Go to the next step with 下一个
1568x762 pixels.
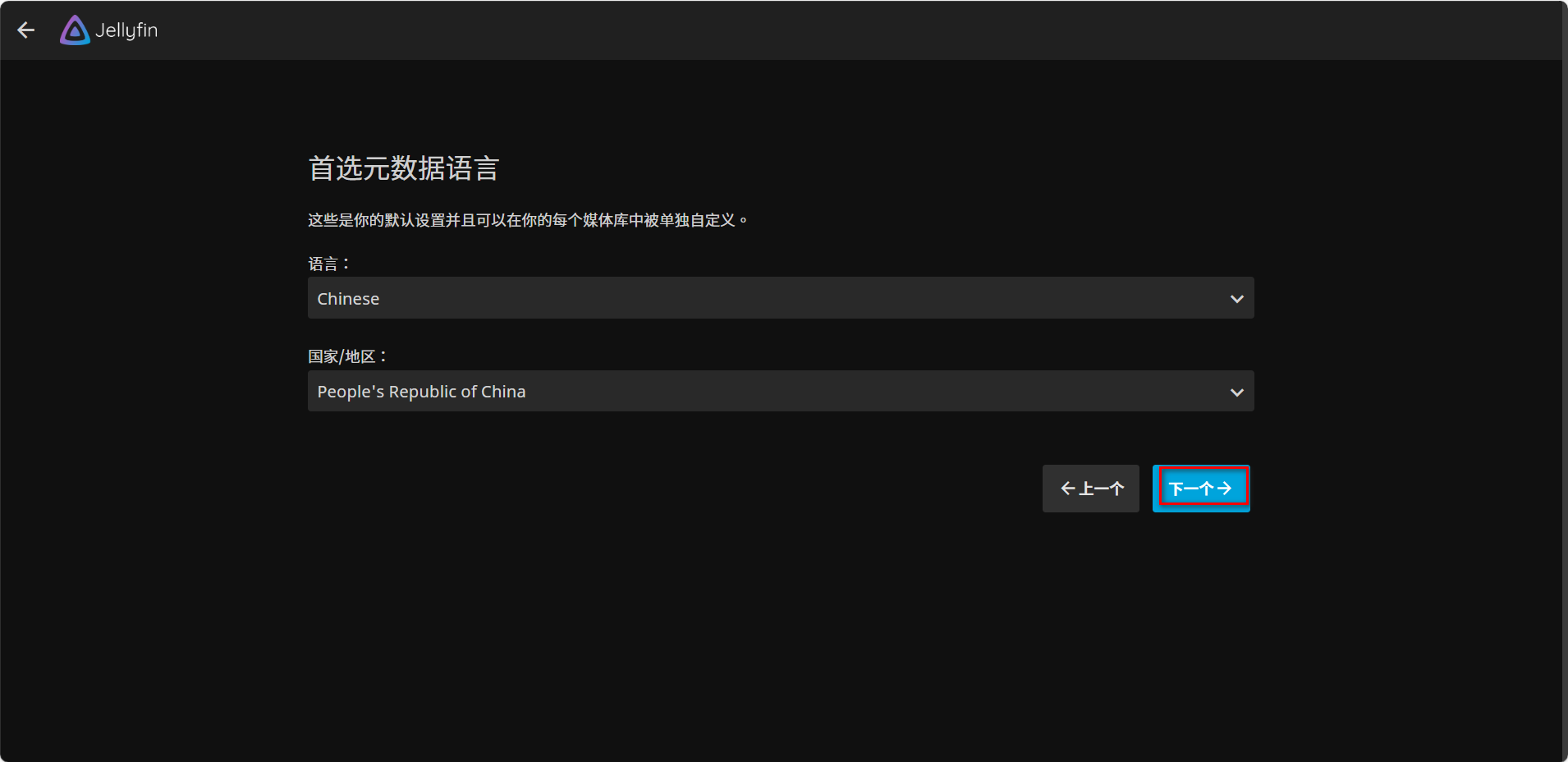(1200, 489)
